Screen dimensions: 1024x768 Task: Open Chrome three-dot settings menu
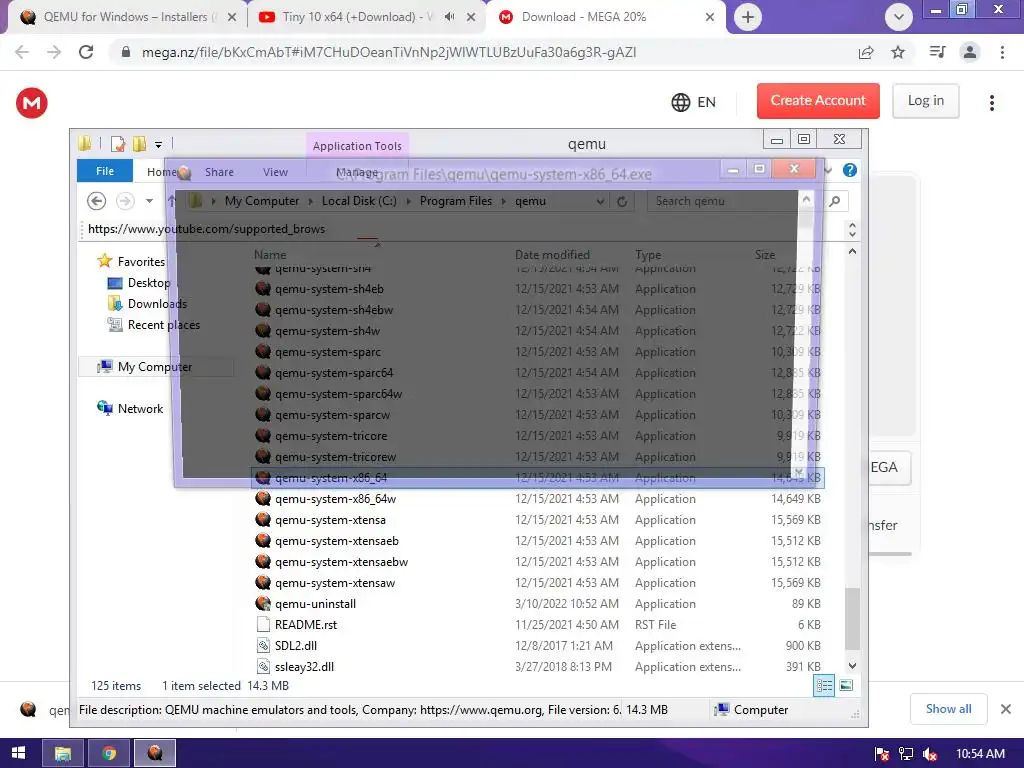(x=1002, y=52)
